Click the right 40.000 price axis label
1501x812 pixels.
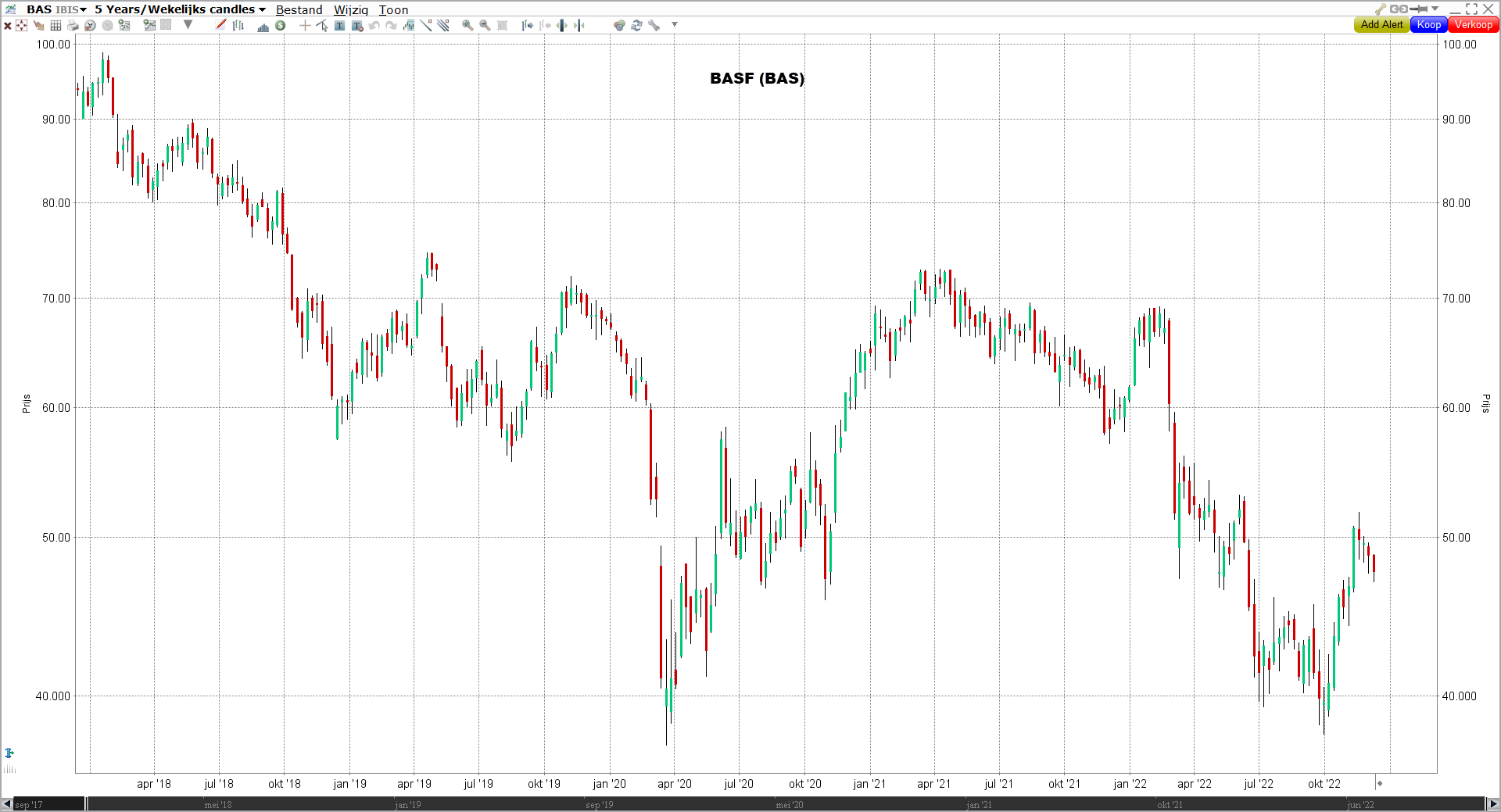[1460, 696]
